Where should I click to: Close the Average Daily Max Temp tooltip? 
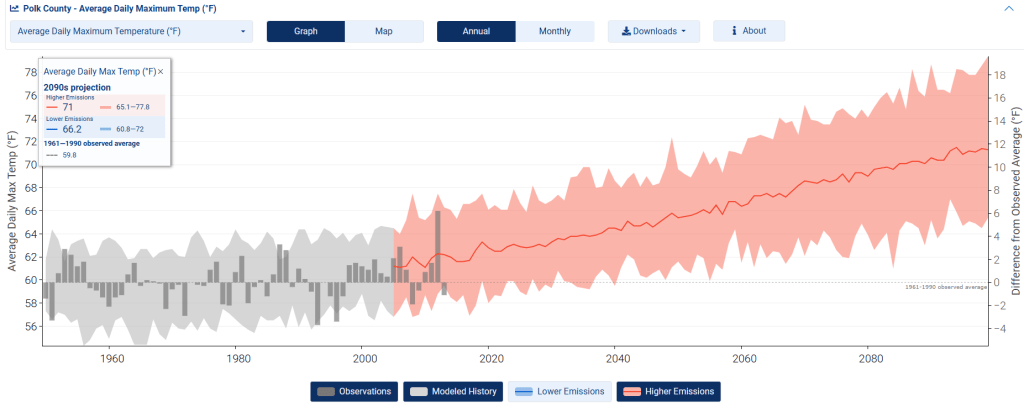click(x=160, y=71)
